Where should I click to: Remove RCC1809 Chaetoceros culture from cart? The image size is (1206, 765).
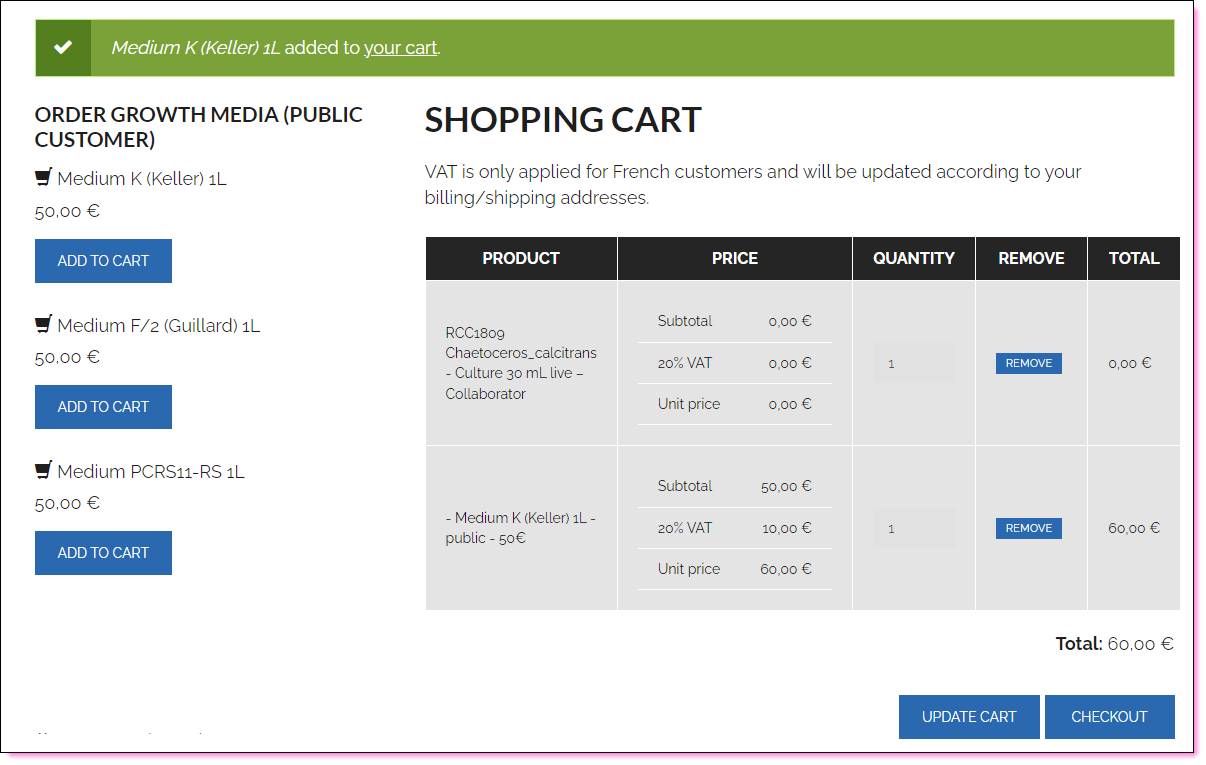tap(1028, 363)
